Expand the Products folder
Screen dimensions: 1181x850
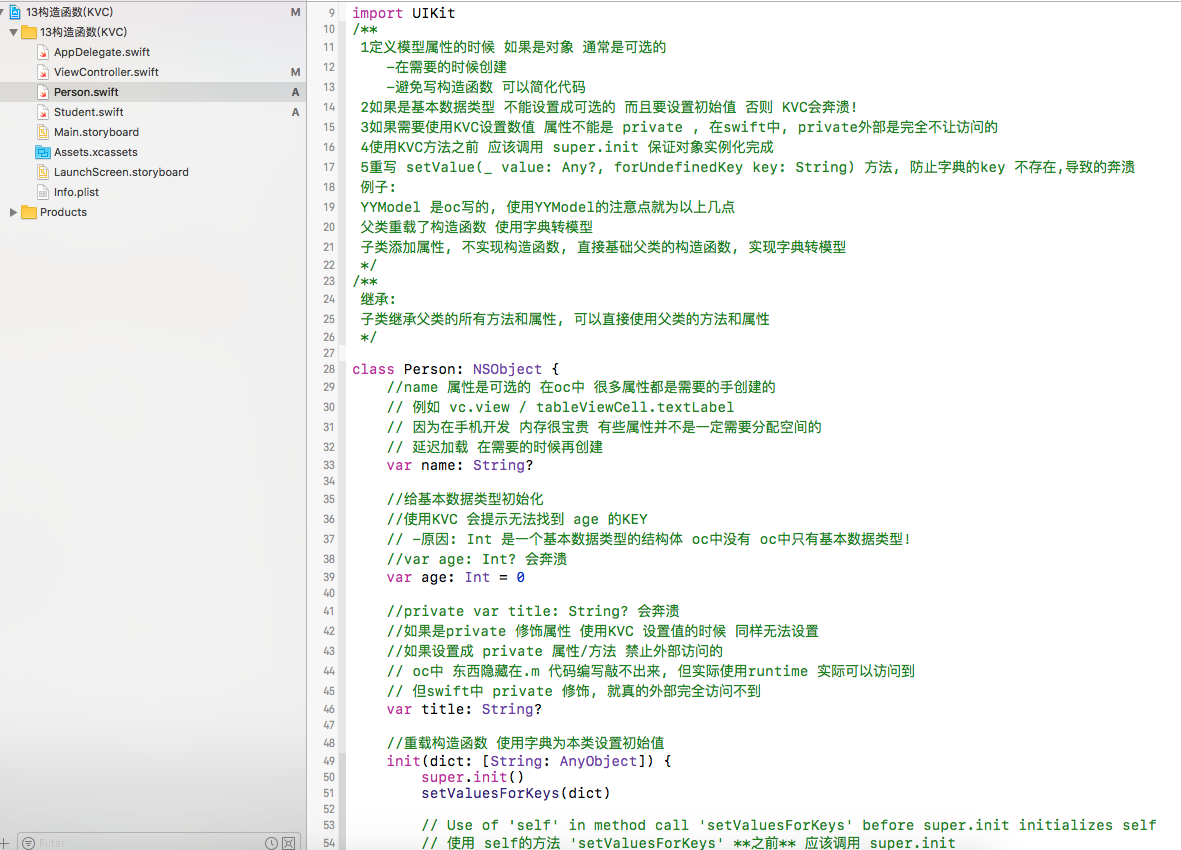pos(13,212)
